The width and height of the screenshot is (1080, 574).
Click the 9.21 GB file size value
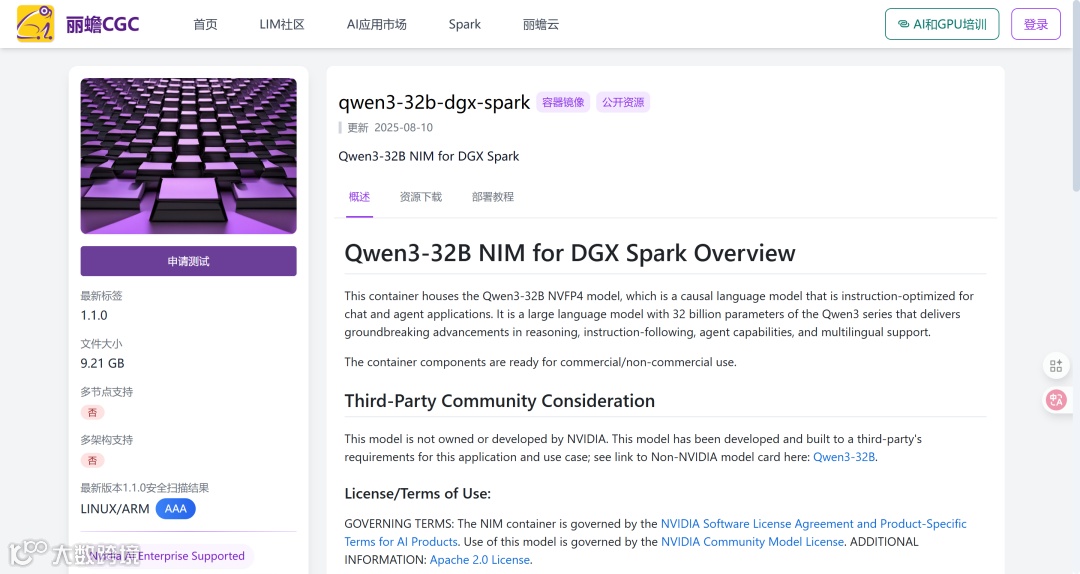pyautogui.click(x=102, y=363)
